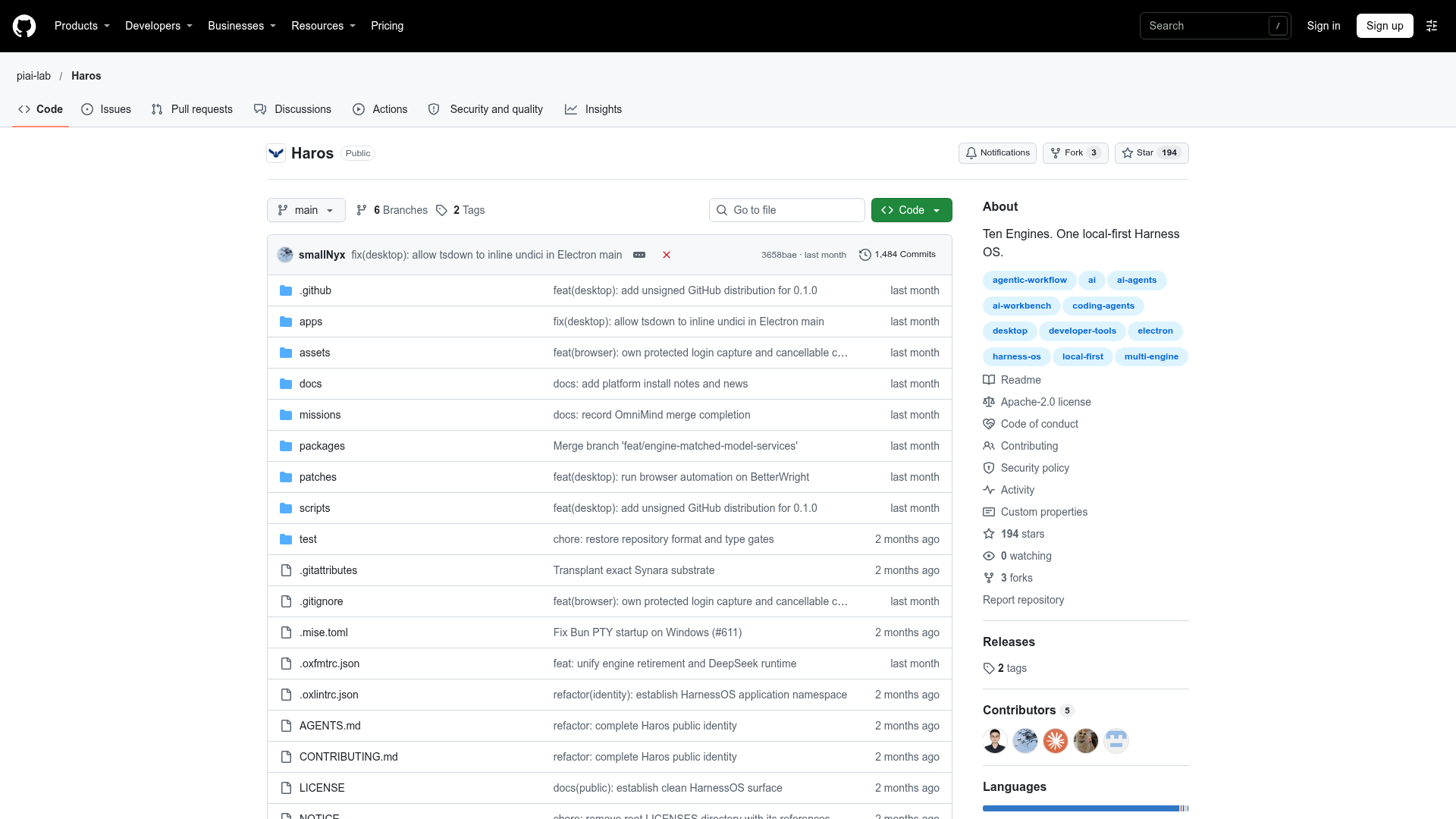
Task: Click the fifth contributor avatar
Action: tap(1116, 741)
